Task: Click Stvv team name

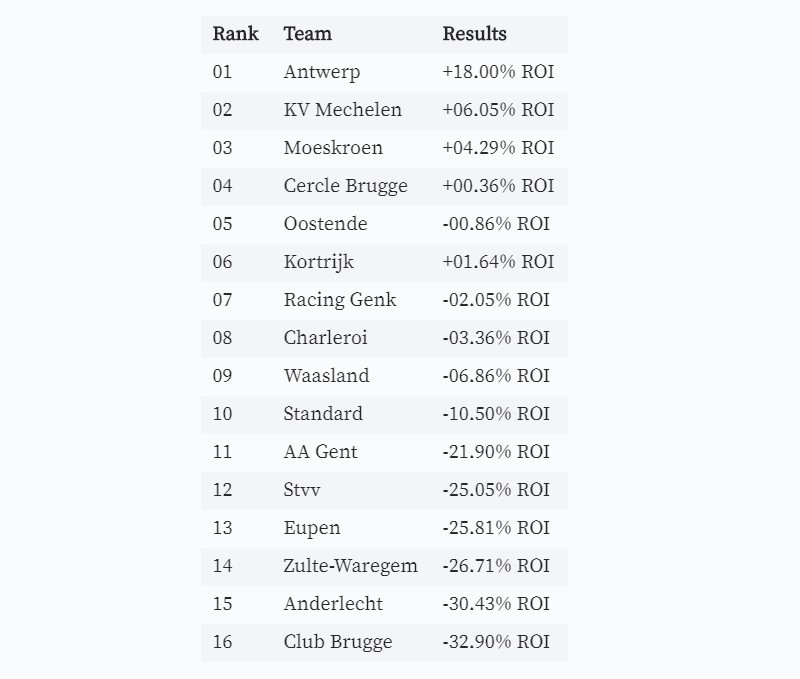Action: [302, 490]
